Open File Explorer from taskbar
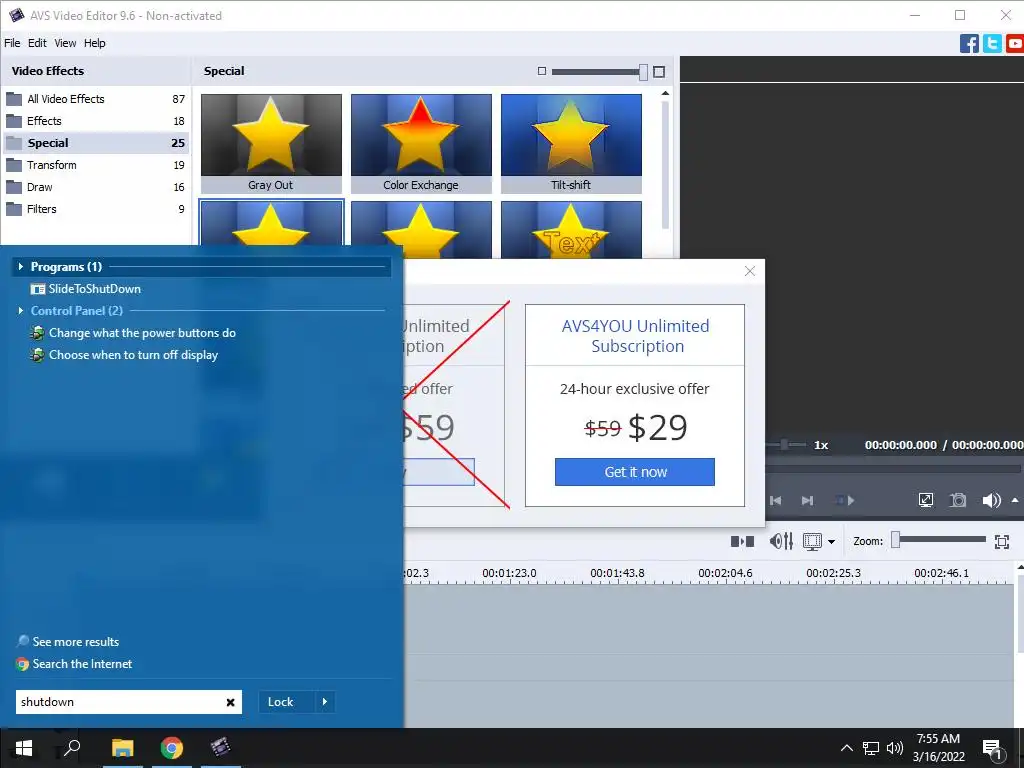1024x768 pixels. 122,748
